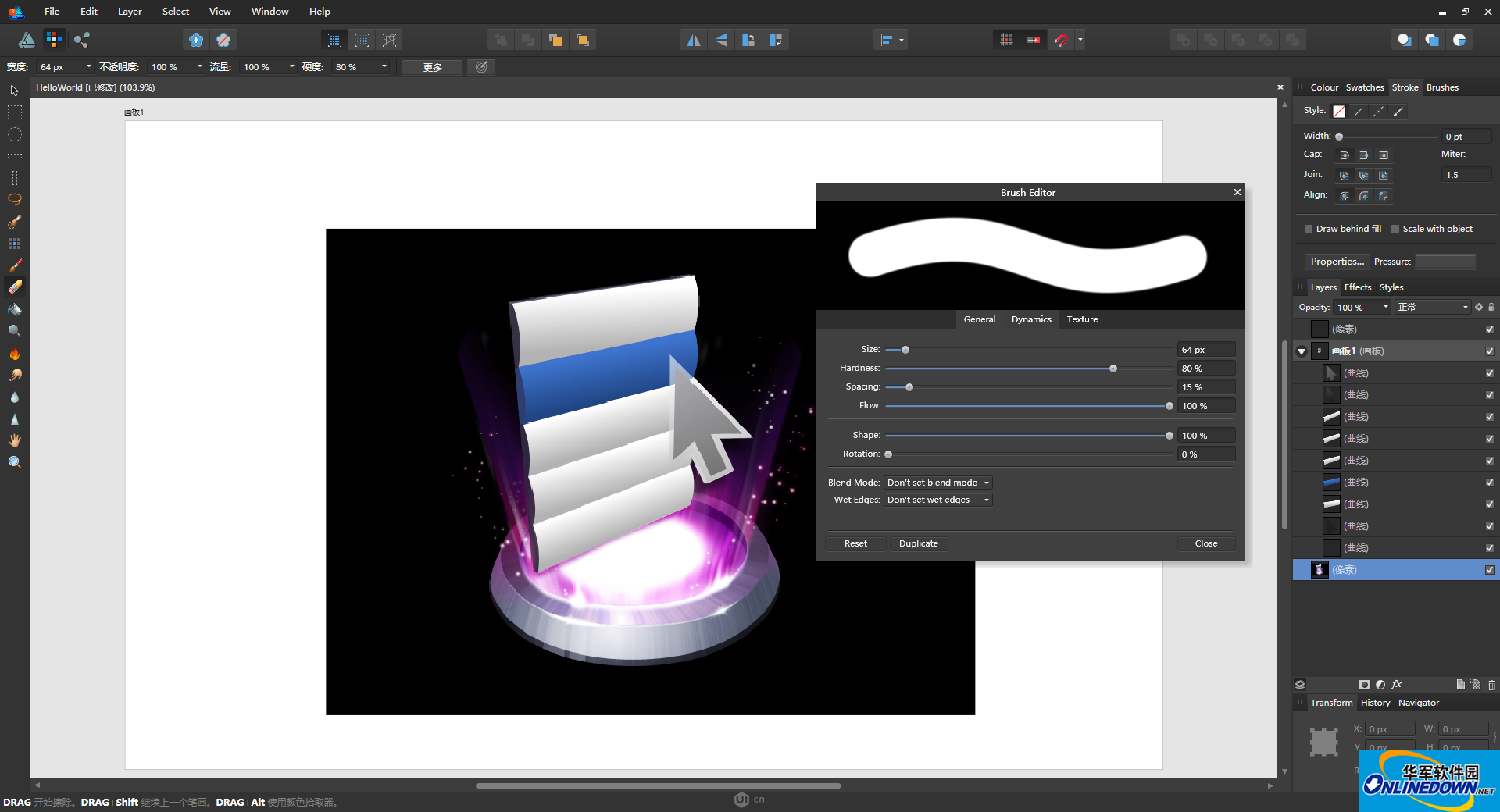The height and width of the screenshot is (812, 1500).
Task: Click the Spacing slider handle
Action: [x=909, y=387]
